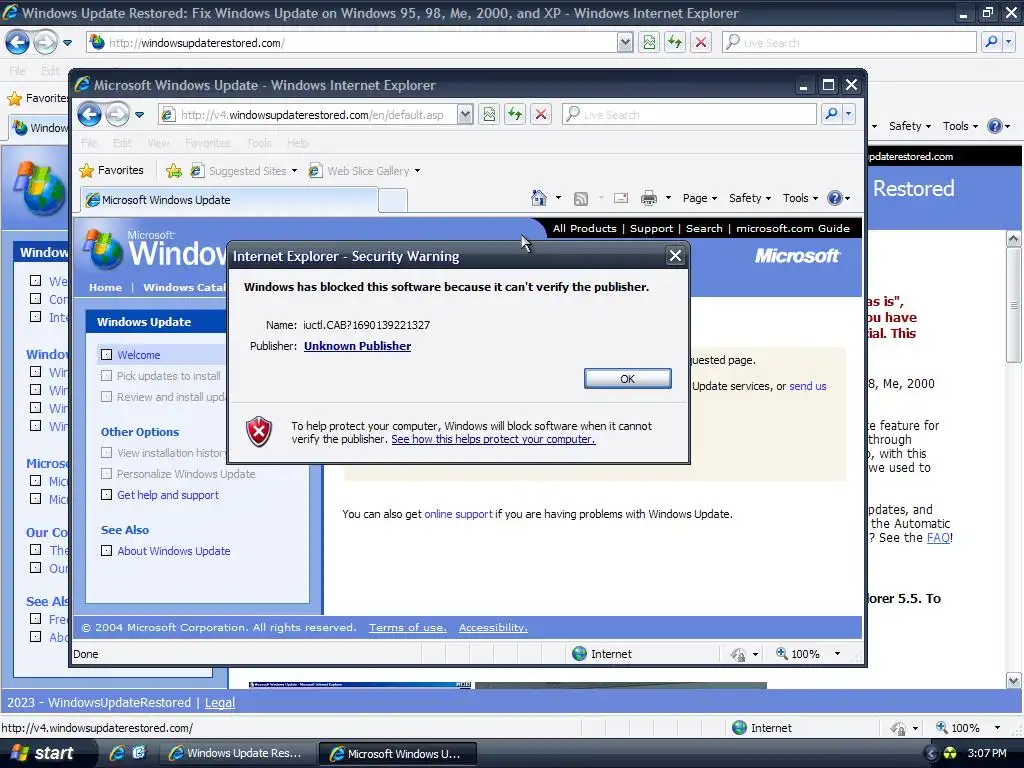Switch to Windows Update Res... taskbar button
This screenshot has height=768, width=1024.
pyautogui.click(x=238, y=753)
